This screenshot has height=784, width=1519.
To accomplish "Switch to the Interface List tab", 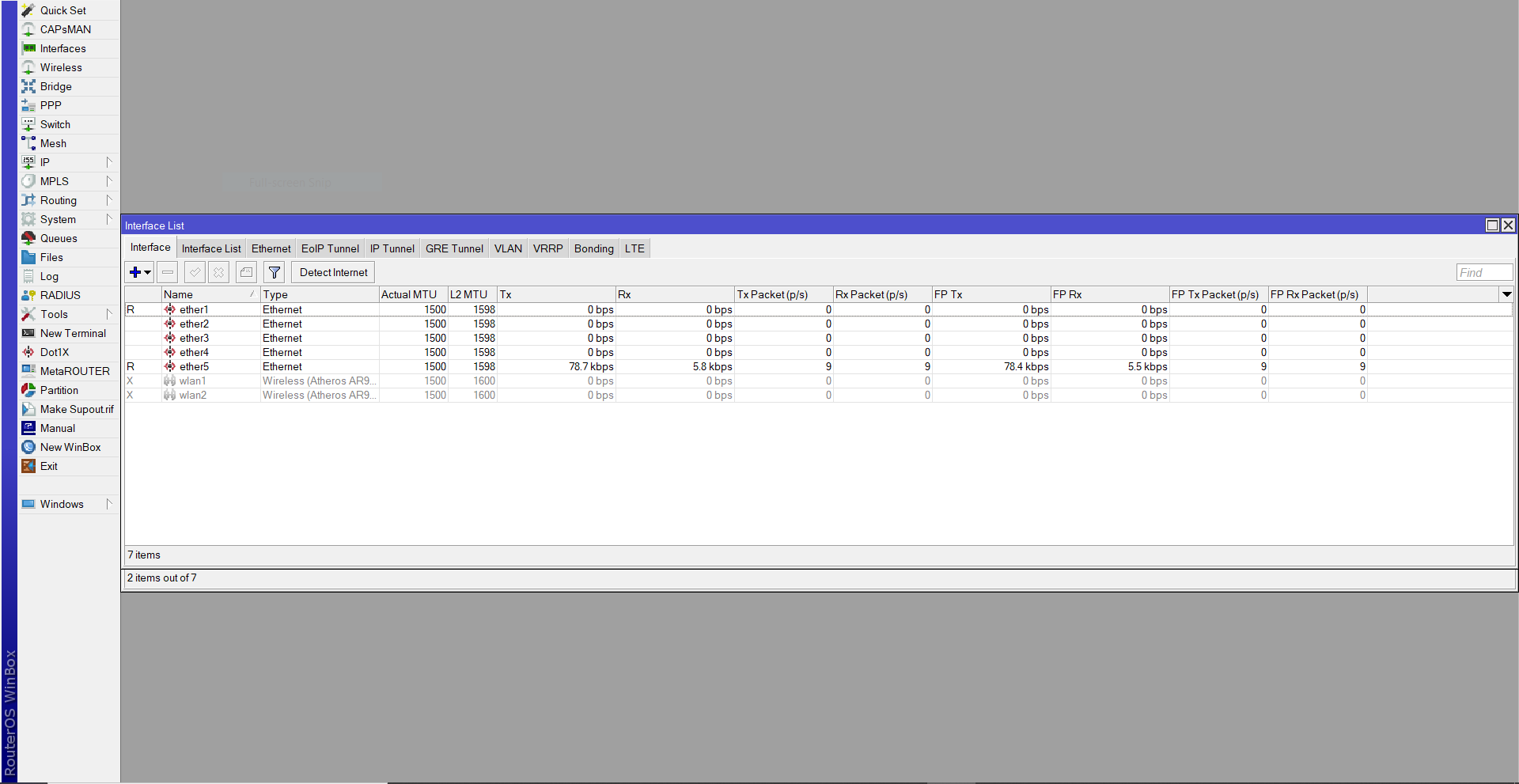I will tap(211, 248).
